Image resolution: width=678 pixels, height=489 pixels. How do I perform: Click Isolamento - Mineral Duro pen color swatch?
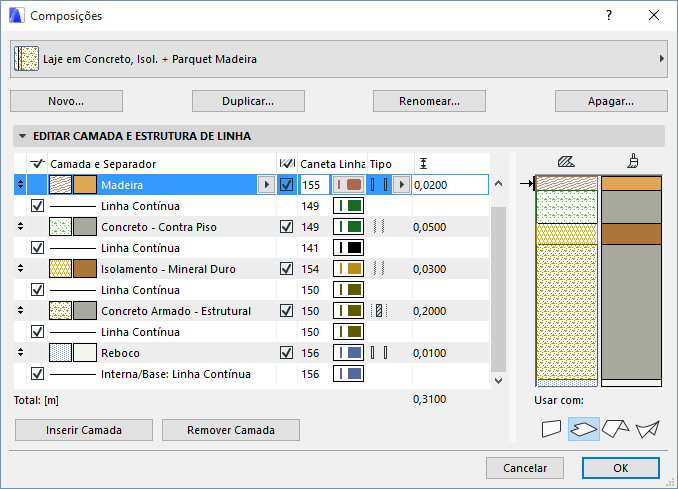tap(349, 268)
